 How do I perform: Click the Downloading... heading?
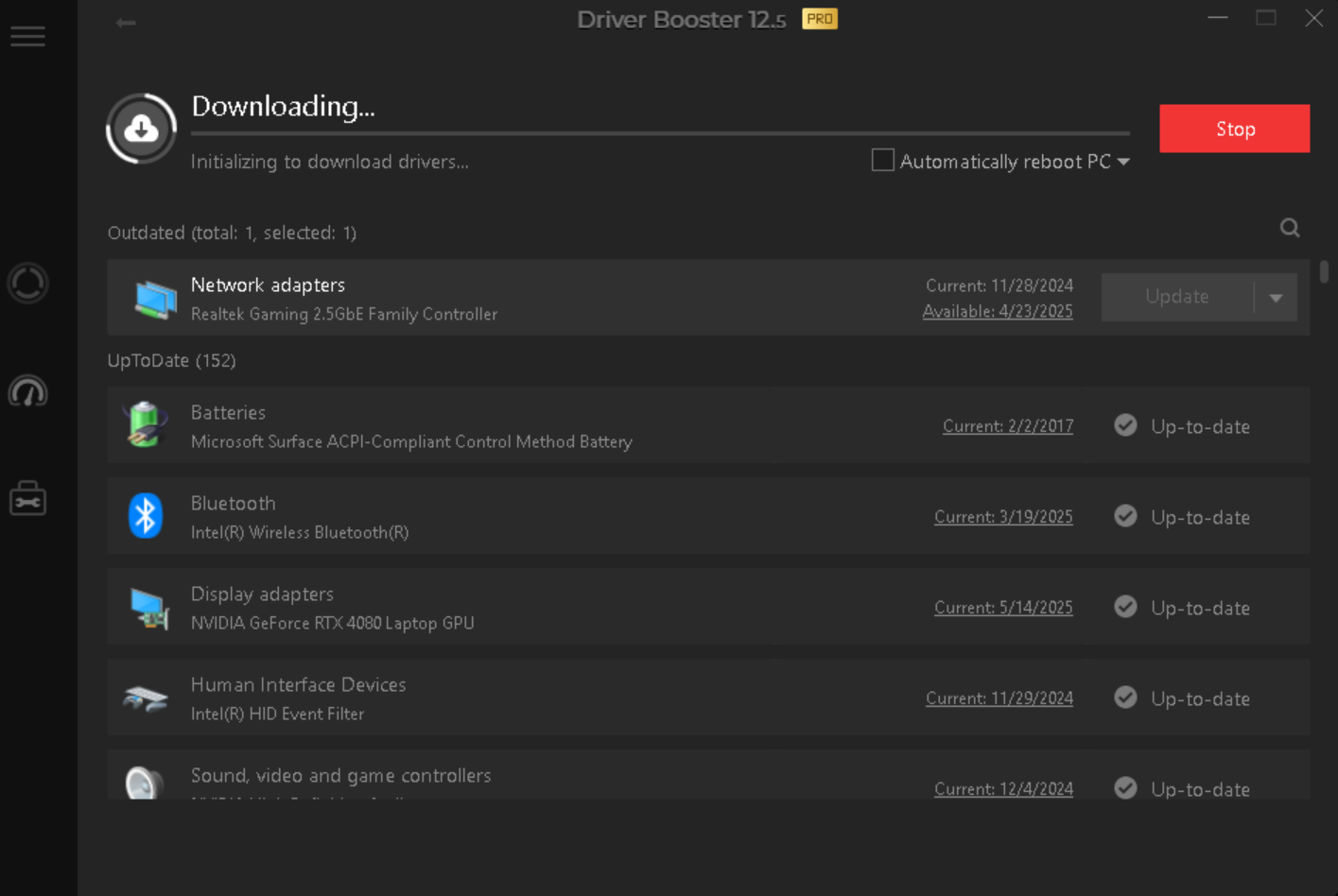(x=283, y=106)
